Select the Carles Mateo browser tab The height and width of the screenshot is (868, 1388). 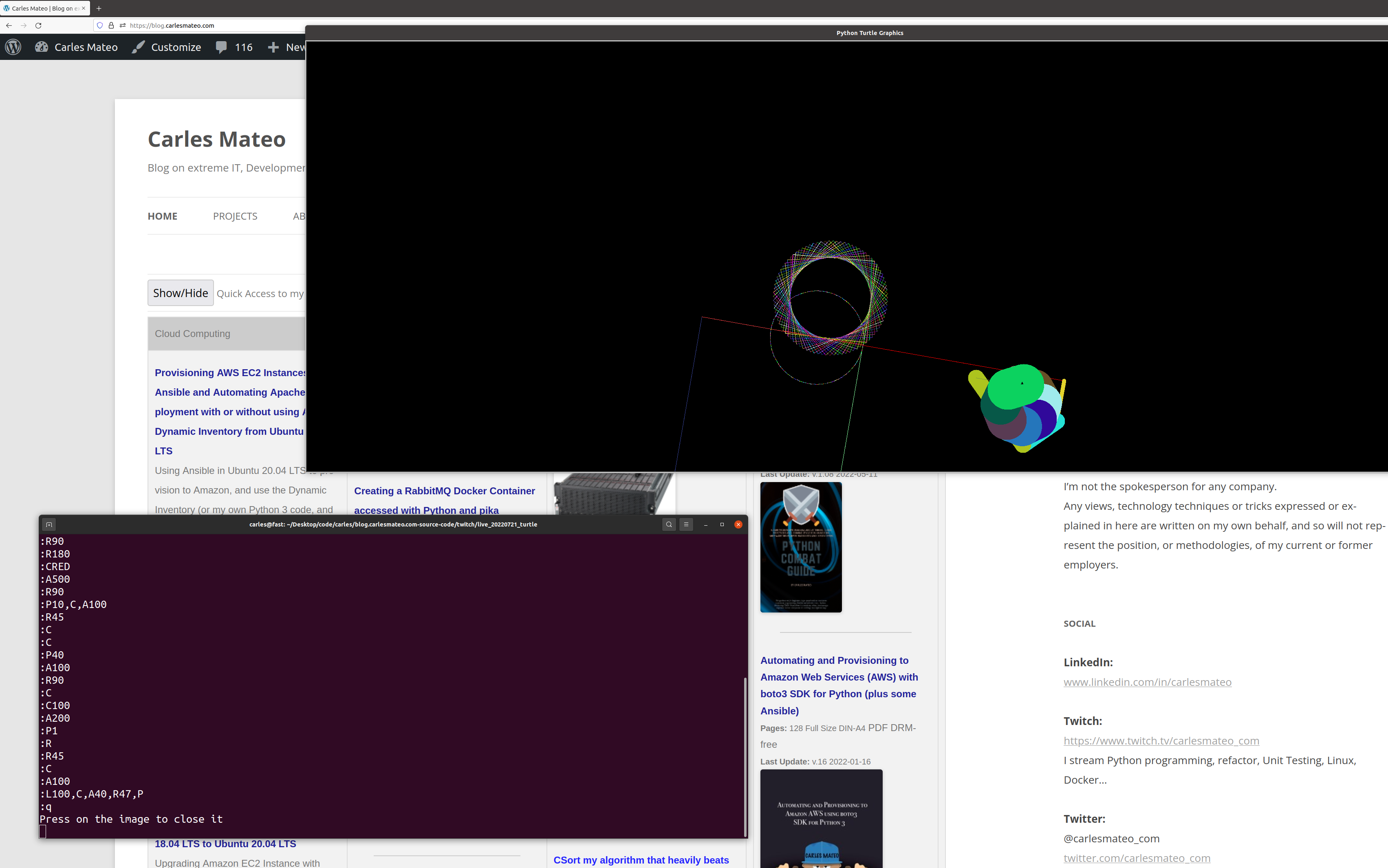click(45, 8)
